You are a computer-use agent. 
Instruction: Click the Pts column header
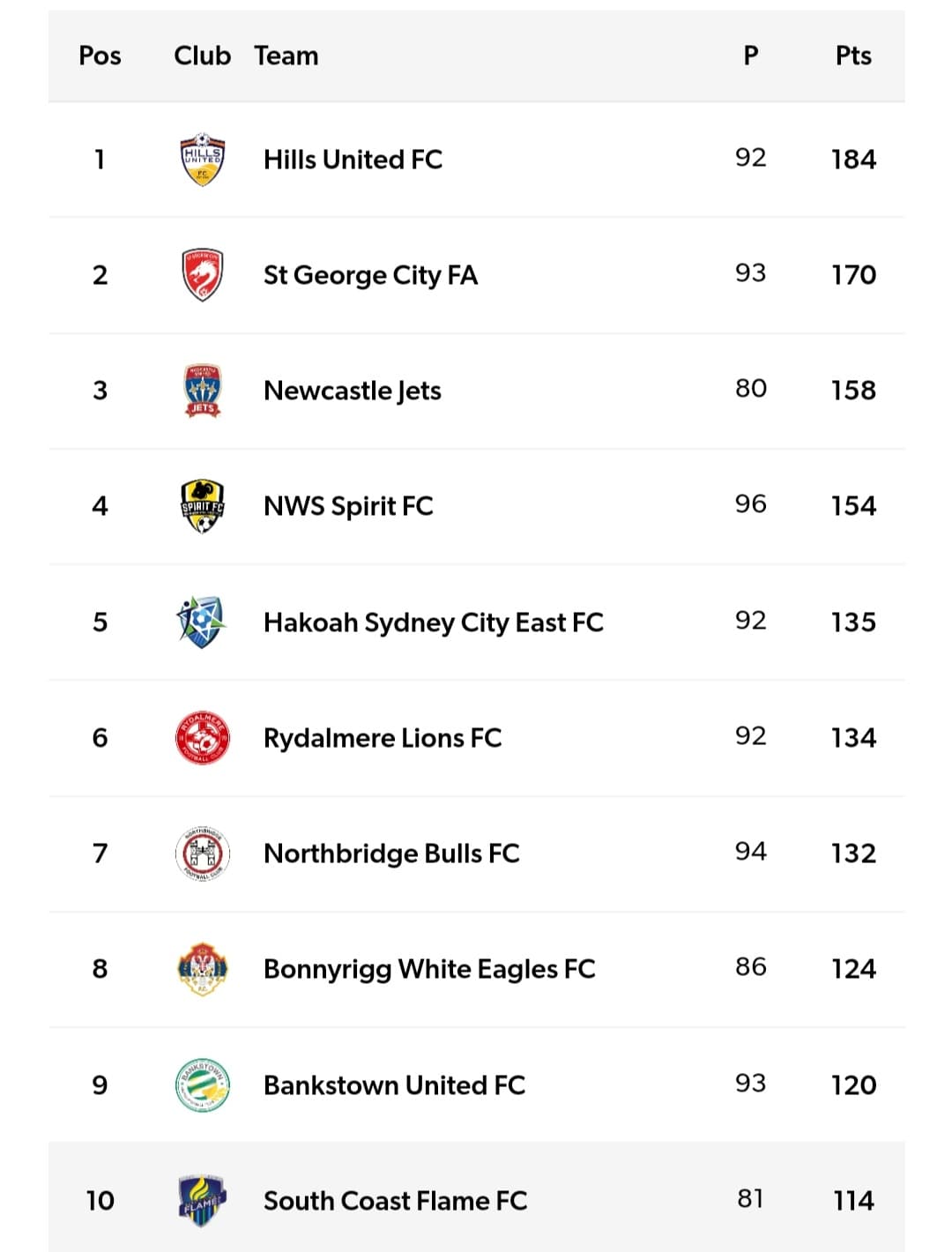point(852,56)
